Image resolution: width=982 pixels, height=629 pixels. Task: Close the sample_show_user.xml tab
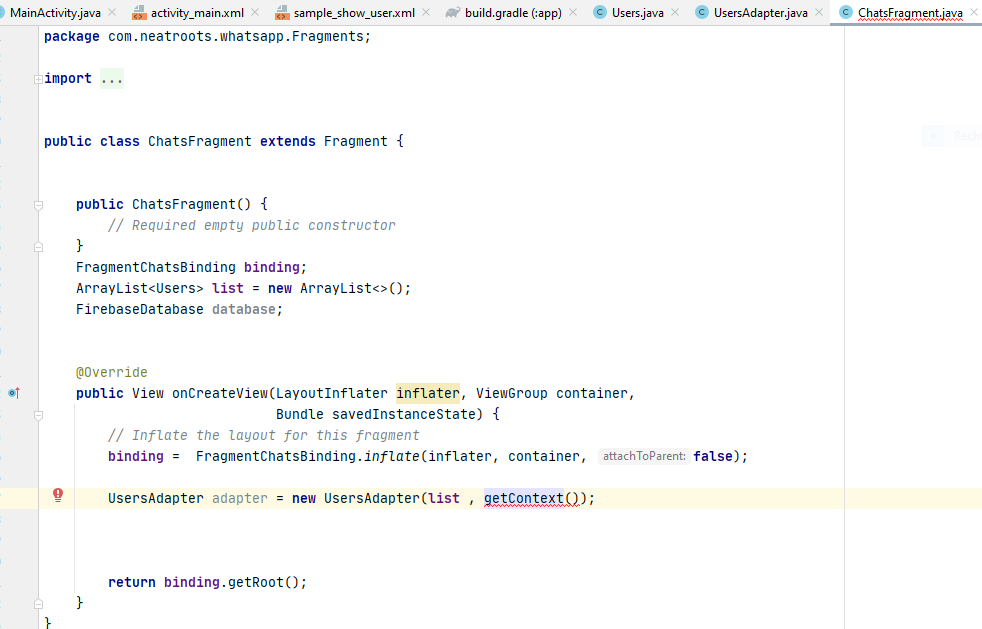click(x=426, y=12)
